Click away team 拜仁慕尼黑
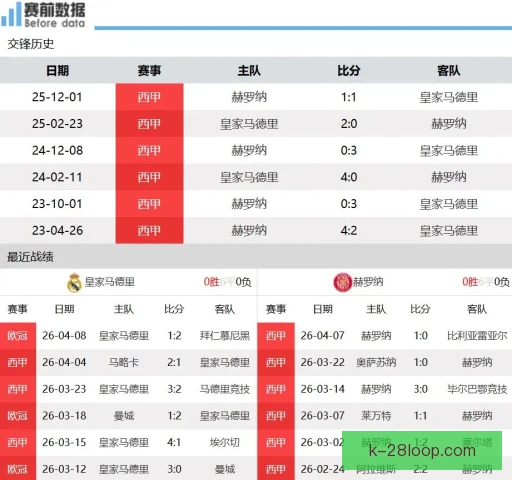 (x=225, y=335)
